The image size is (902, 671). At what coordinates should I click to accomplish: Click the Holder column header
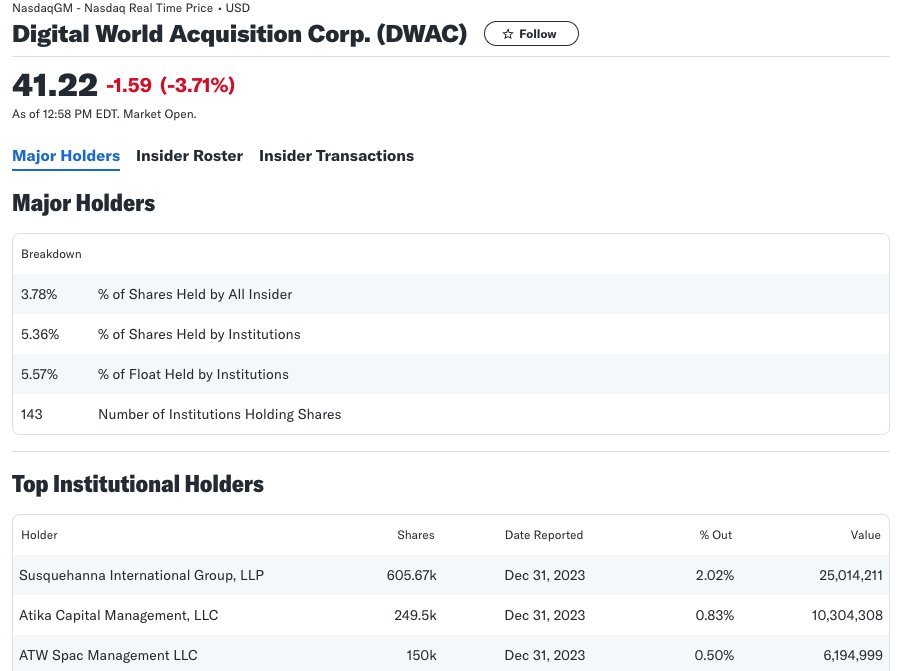point(39,535)
